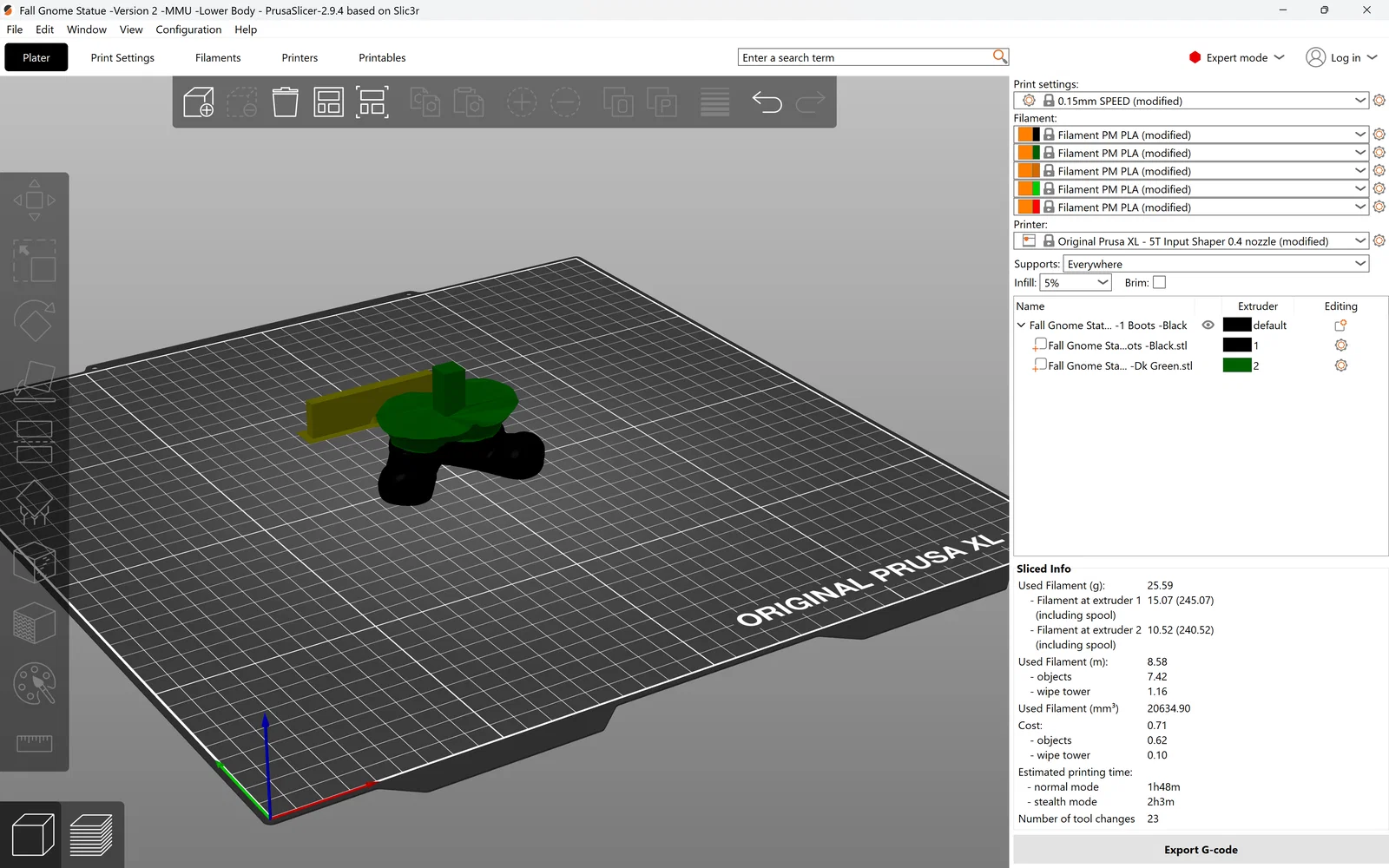Click the editing gear for the Dk Green.stl part

click(x=1341, y=365)
